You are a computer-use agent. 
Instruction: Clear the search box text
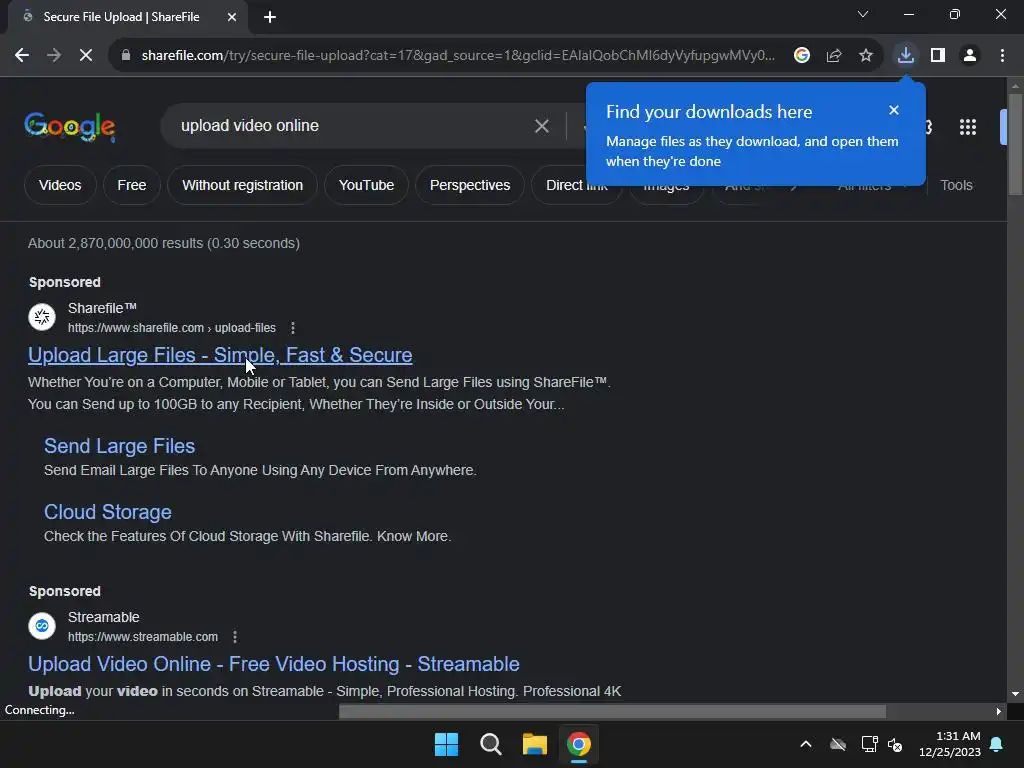tap(541, 126)
